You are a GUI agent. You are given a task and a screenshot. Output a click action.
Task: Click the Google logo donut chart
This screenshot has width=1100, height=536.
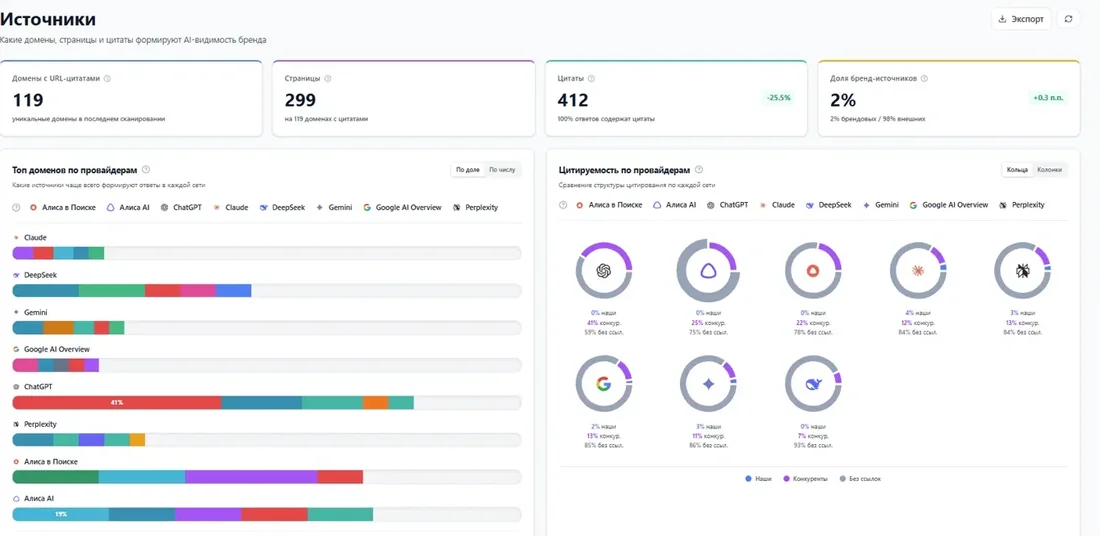coord(603,383)
